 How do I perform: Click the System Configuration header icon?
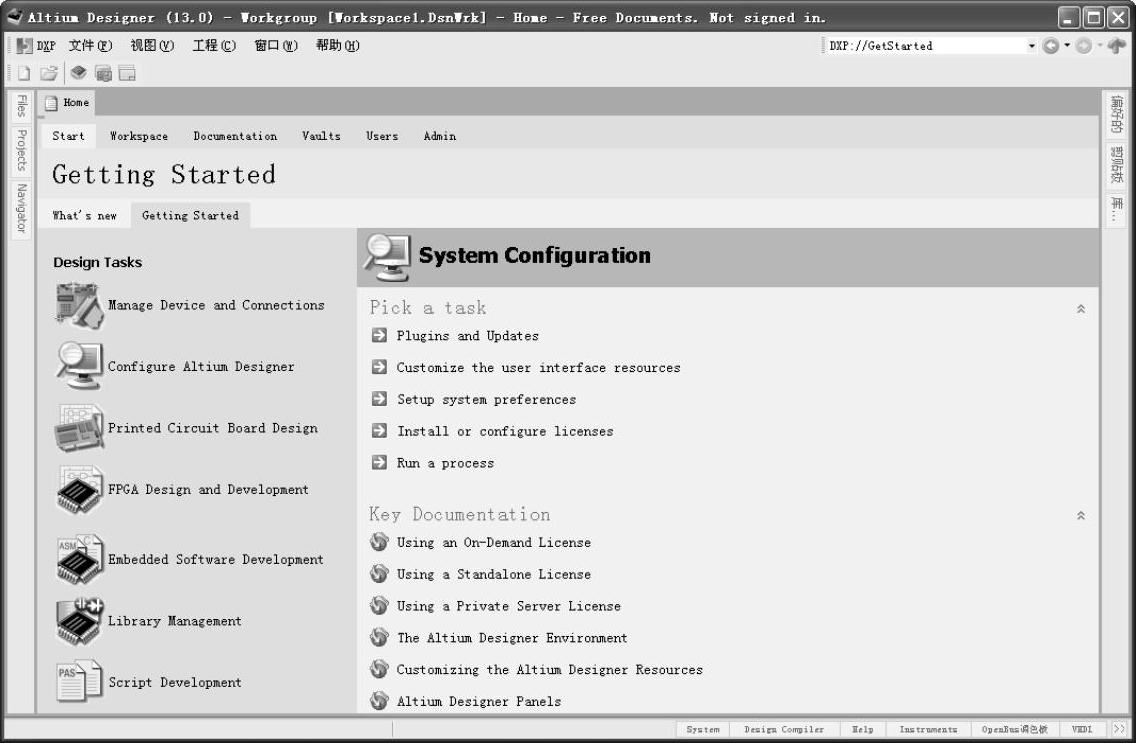pos(387,257)
